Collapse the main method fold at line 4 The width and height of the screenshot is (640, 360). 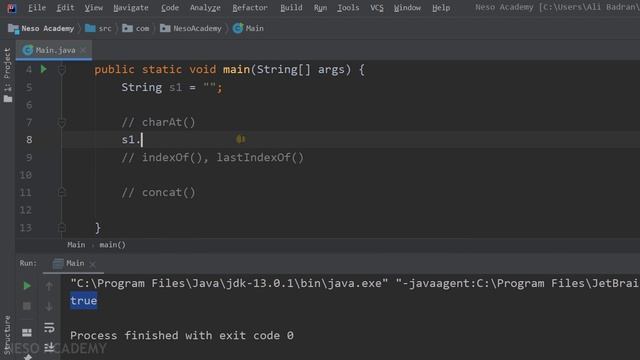click(62, 70)
